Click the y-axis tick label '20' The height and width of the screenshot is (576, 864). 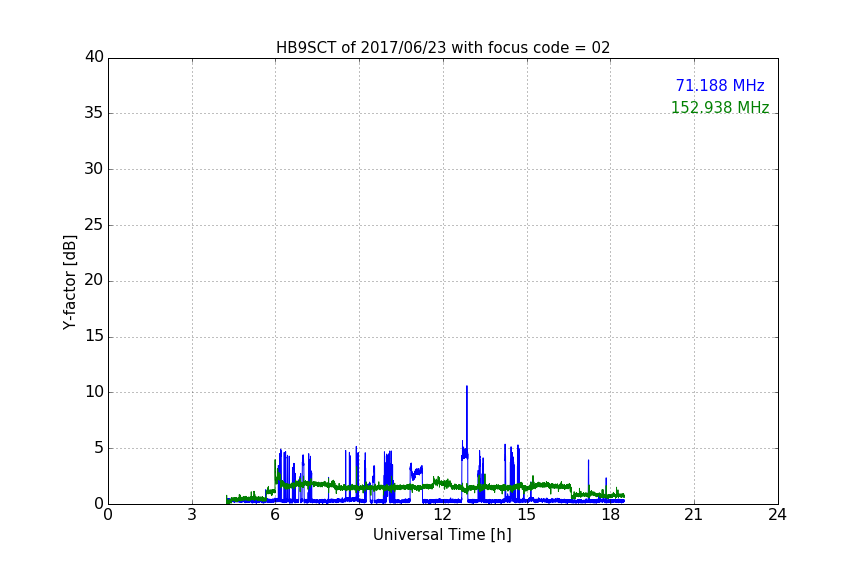94,280
